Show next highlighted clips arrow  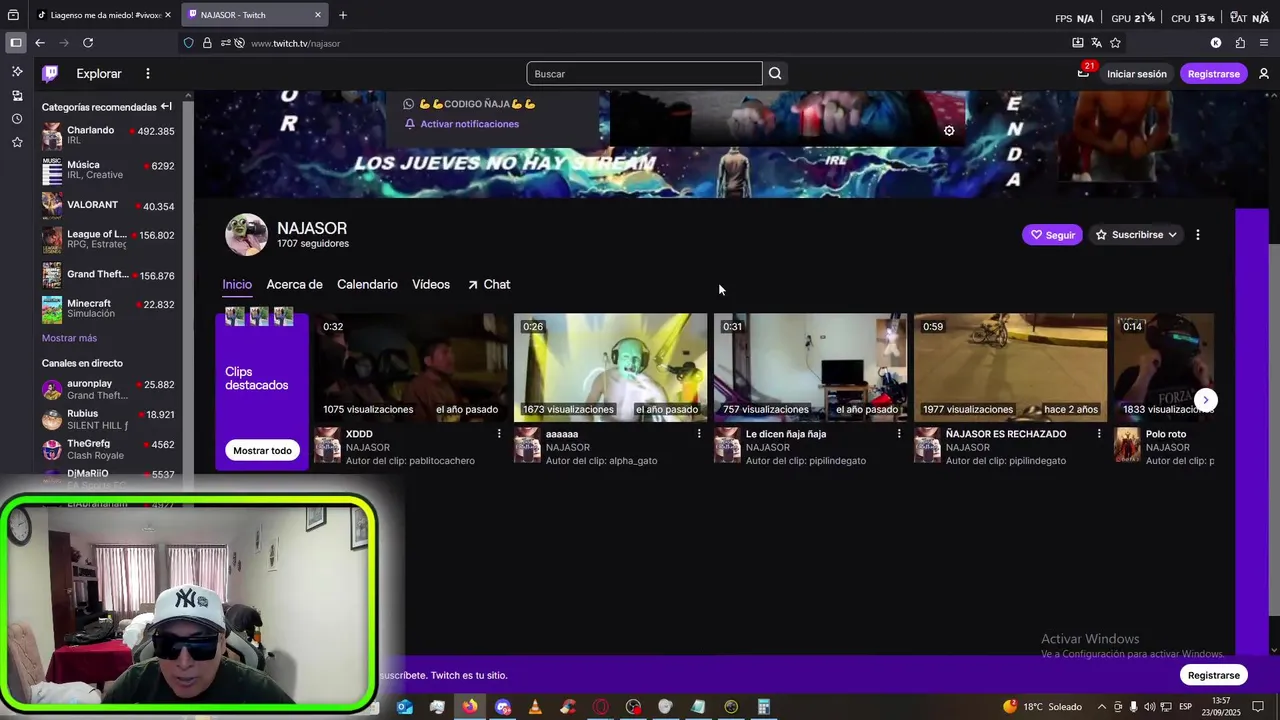coord(1206,400)
